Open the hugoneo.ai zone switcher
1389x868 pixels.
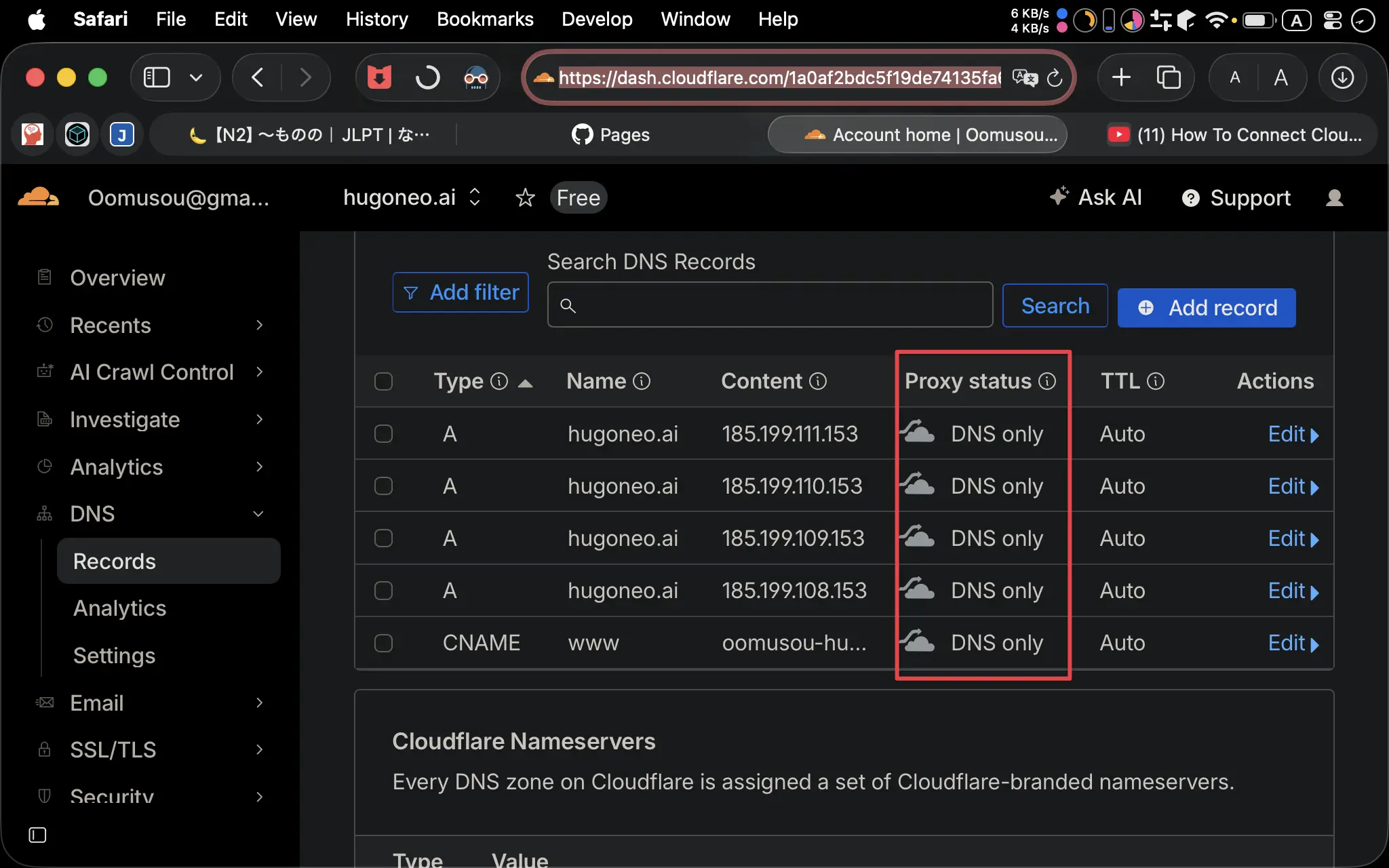point(412,197)
